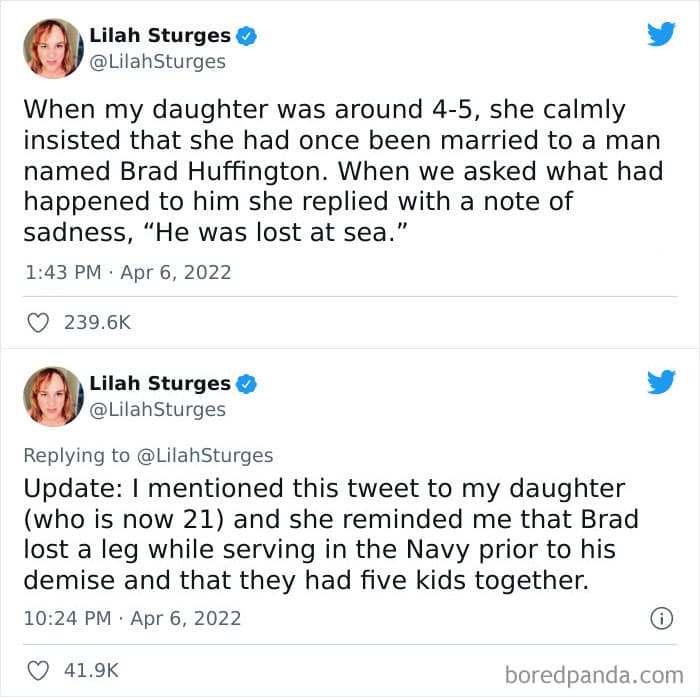Click @LilahSturges handle under first tweet name
Viewport: 700px width, 697px height.
click(158, 62)
